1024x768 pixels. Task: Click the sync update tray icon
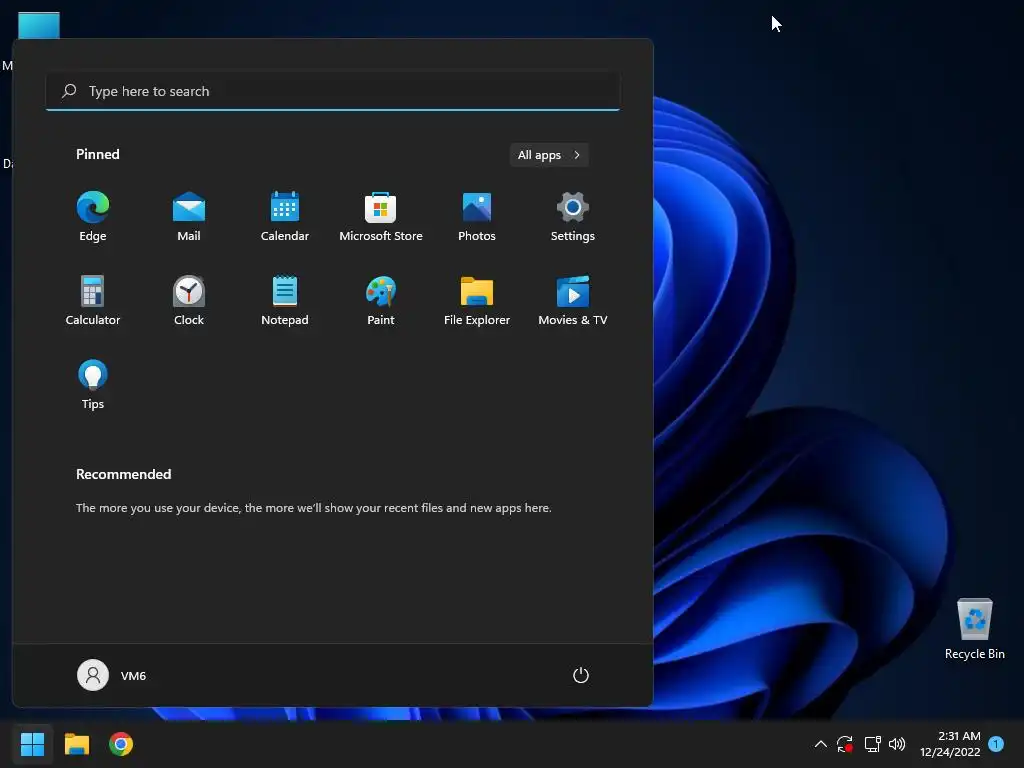pyautogui.click(x=845, y=744)
